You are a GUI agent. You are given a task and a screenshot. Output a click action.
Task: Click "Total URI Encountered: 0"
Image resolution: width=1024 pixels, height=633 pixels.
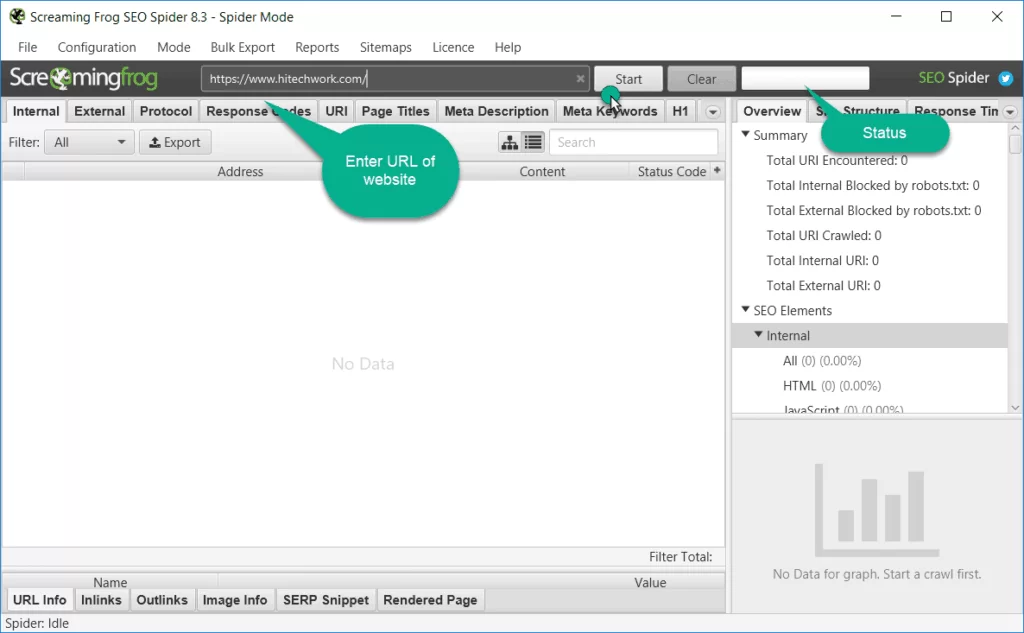coord(837,160)
